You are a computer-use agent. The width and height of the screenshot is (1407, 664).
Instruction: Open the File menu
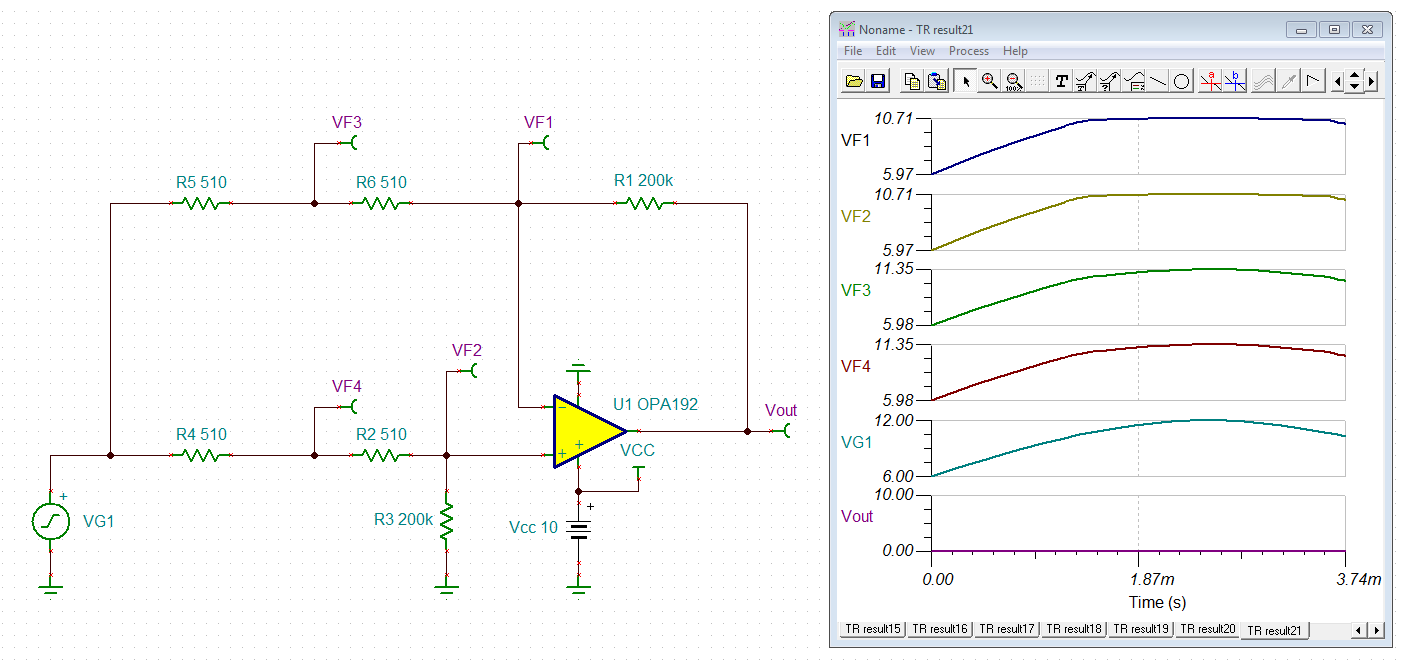pyautogui.click(x=852, y=50)
